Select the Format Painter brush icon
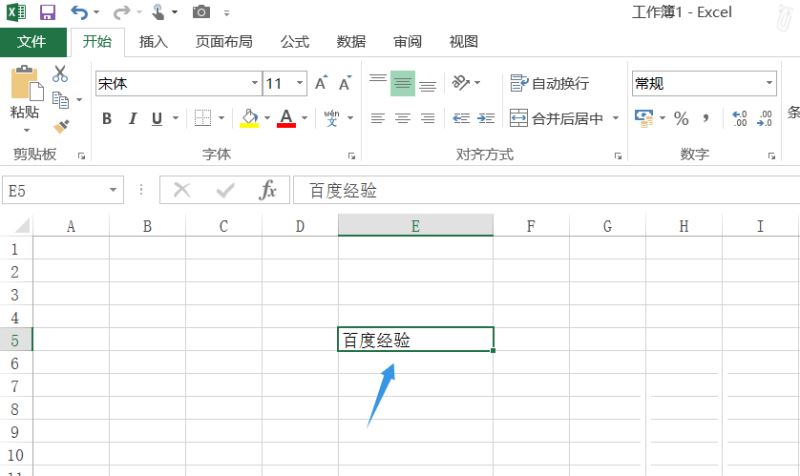 (x=60, y=126)
